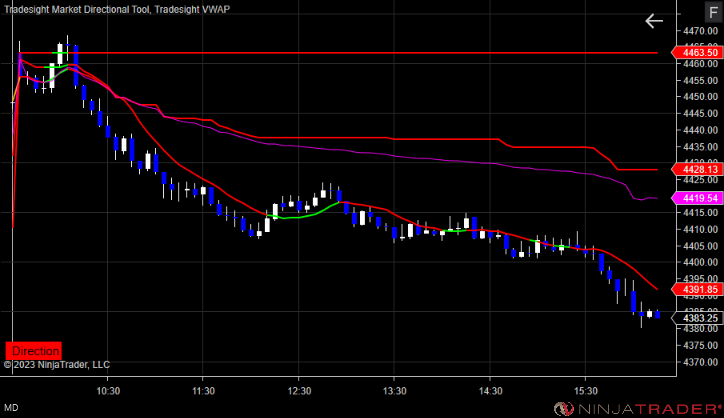
Task: Click the magenta 4419.54 price marker
Action: tap(697, 198)
